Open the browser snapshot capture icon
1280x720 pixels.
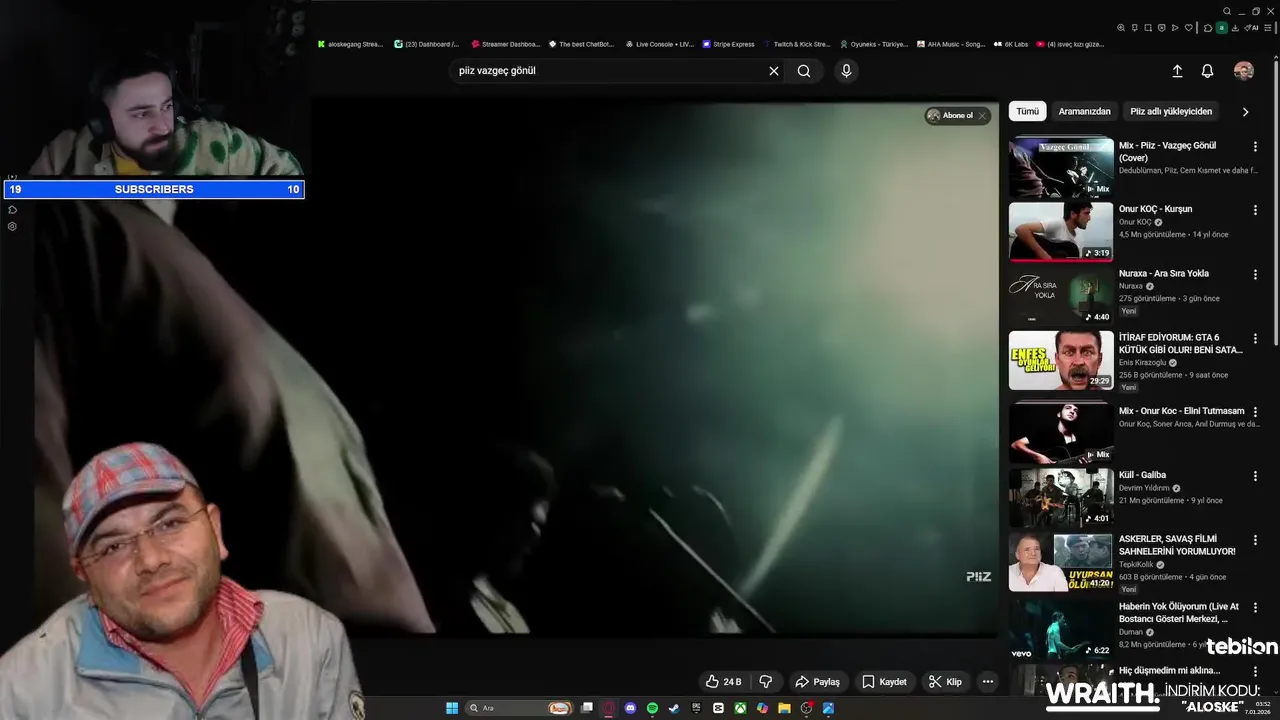pyautogui.click(x=1148, y=28)
